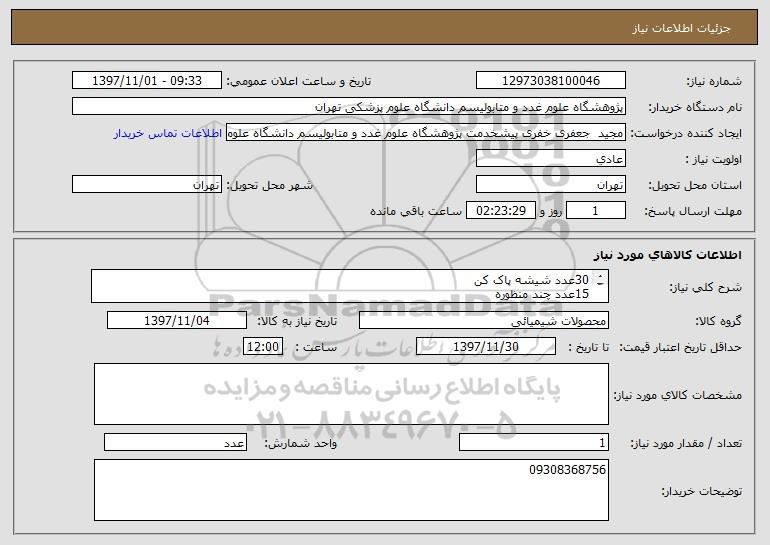Click the delivery city field شهر محل تحویل

point(147,185)
